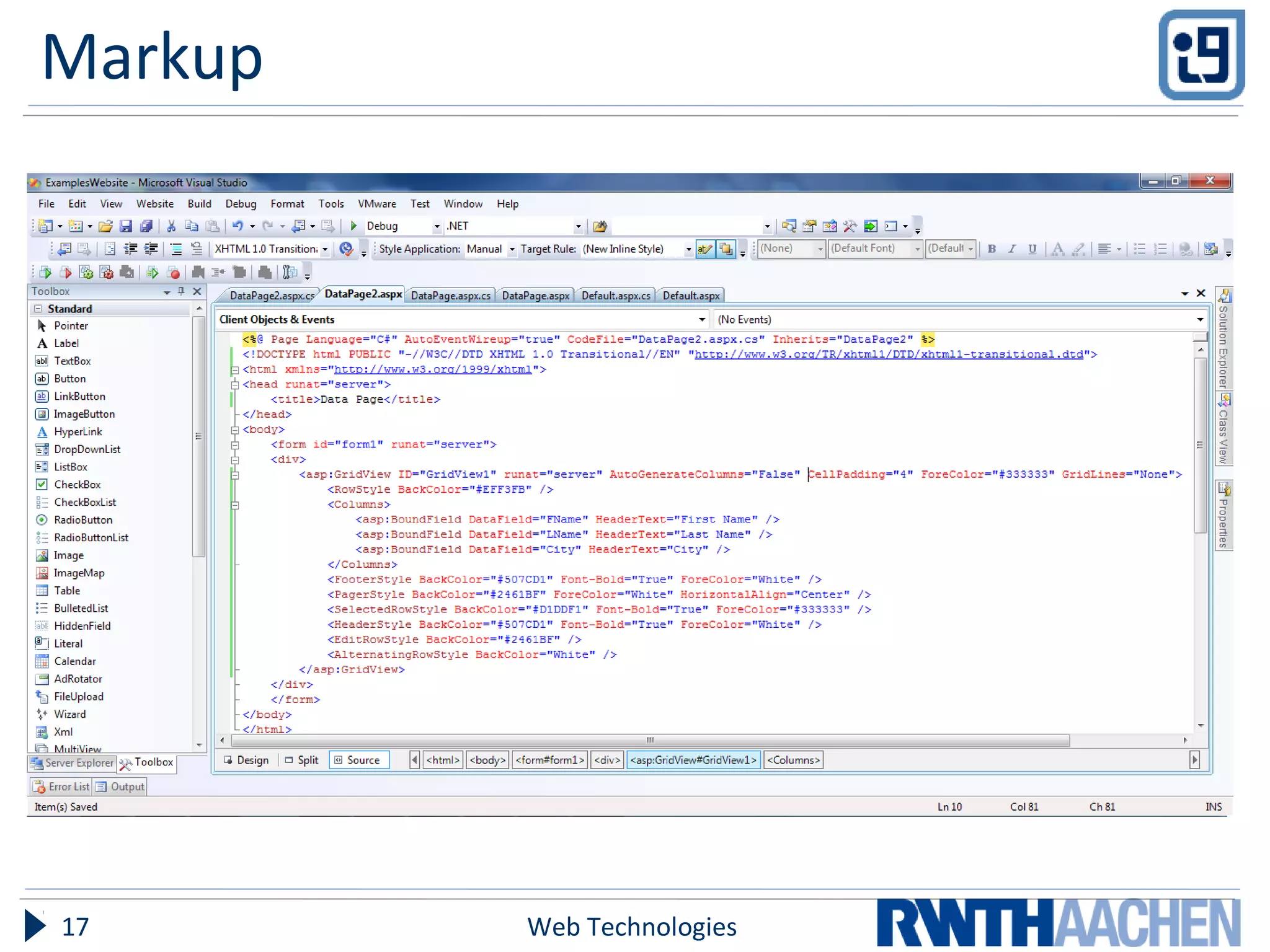Viewport: 1270px width, 952px height.
Task: Open the (Default Font) dropdown
Action: pos(876,249)
